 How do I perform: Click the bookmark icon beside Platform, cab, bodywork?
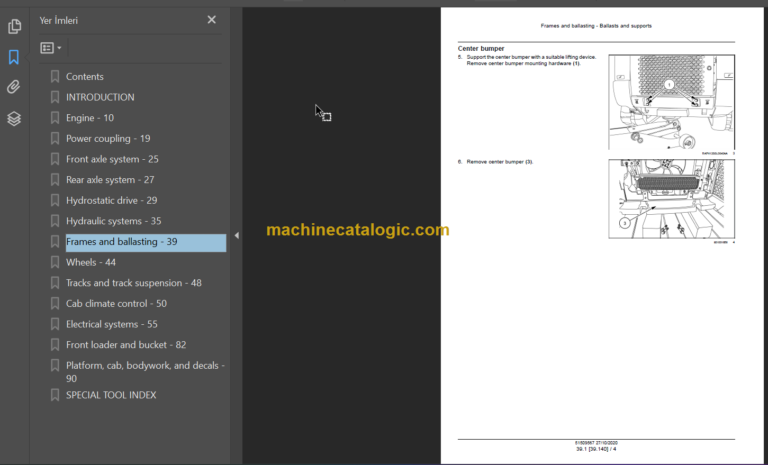55,366
